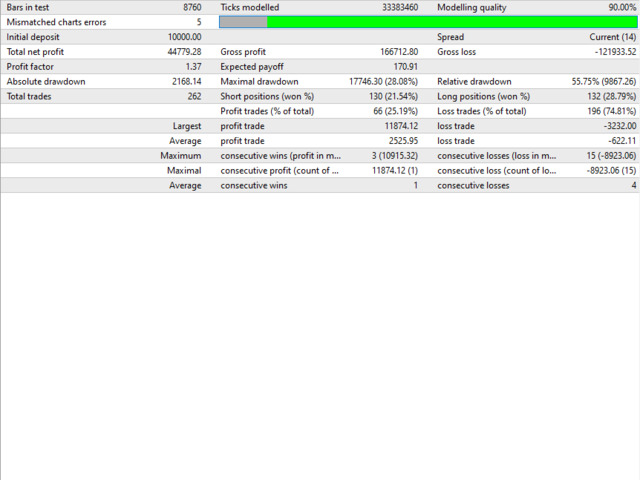This screenshot has width=640, height=480.
Task: Select the 'Modelling quality' label
Action: tap(472, 7)
